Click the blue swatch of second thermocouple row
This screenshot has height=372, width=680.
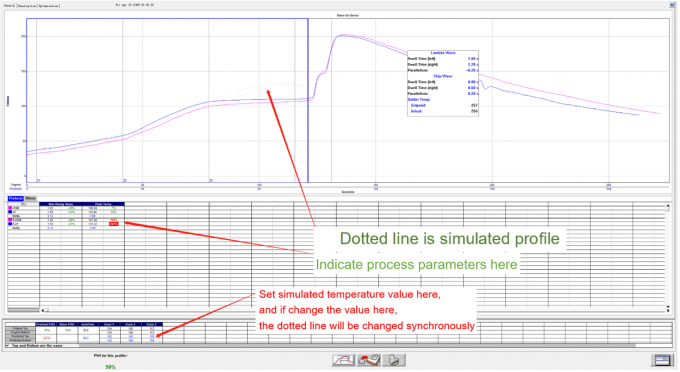coord(10,212)
